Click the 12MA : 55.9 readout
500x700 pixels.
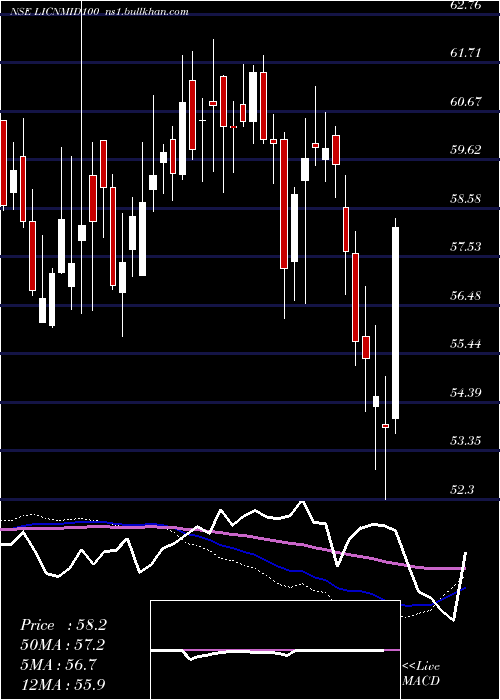[63, 684]
